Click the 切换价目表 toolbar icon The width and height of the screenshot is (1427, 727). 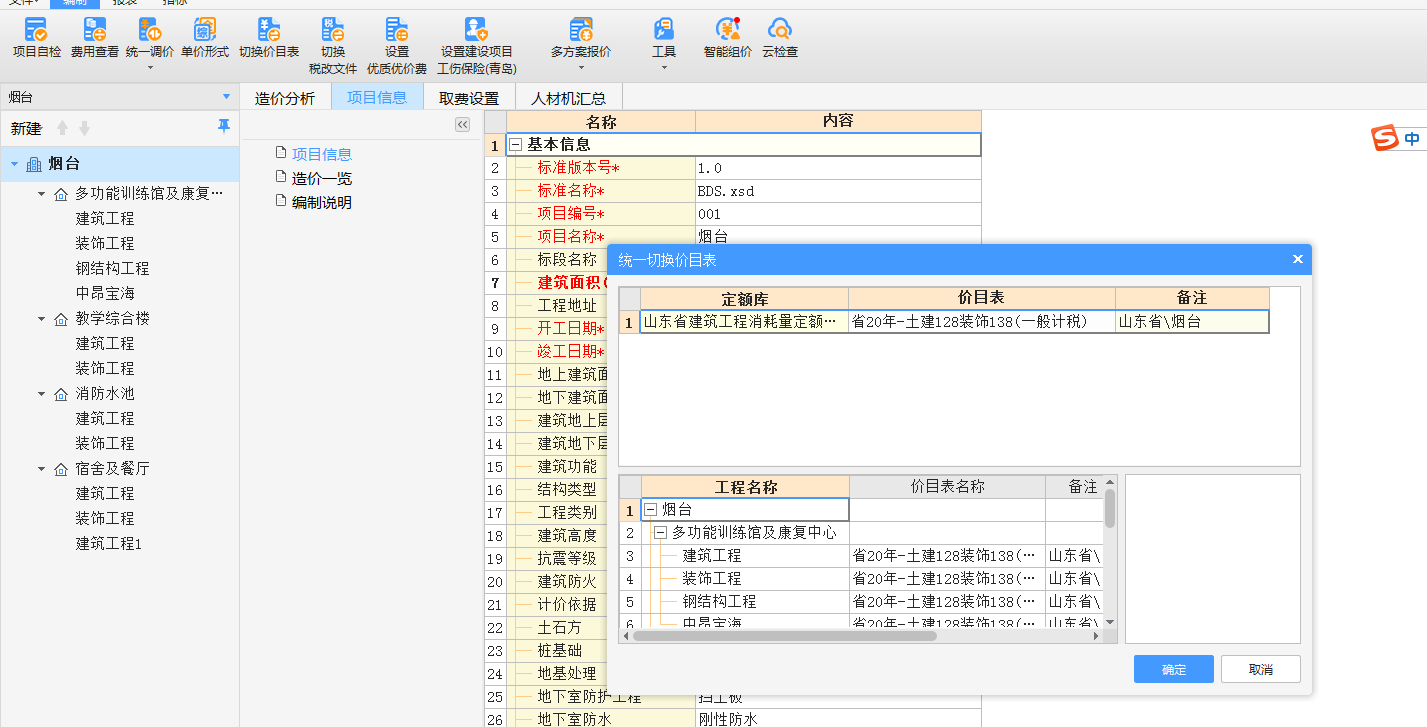coord(268,38)
